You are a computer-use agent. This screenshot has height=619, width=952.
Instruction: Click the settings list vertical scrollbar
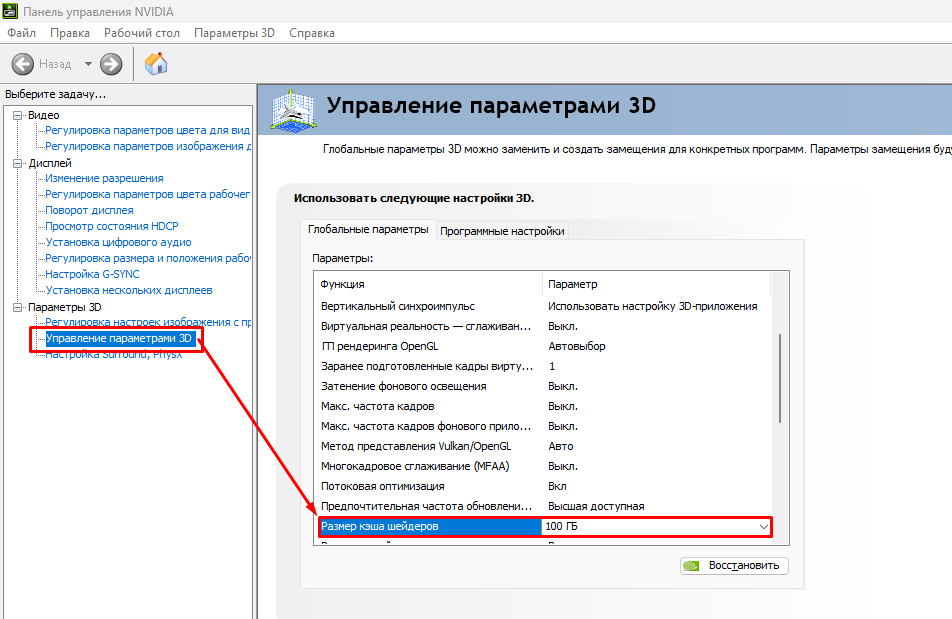[x=781, y=380]
